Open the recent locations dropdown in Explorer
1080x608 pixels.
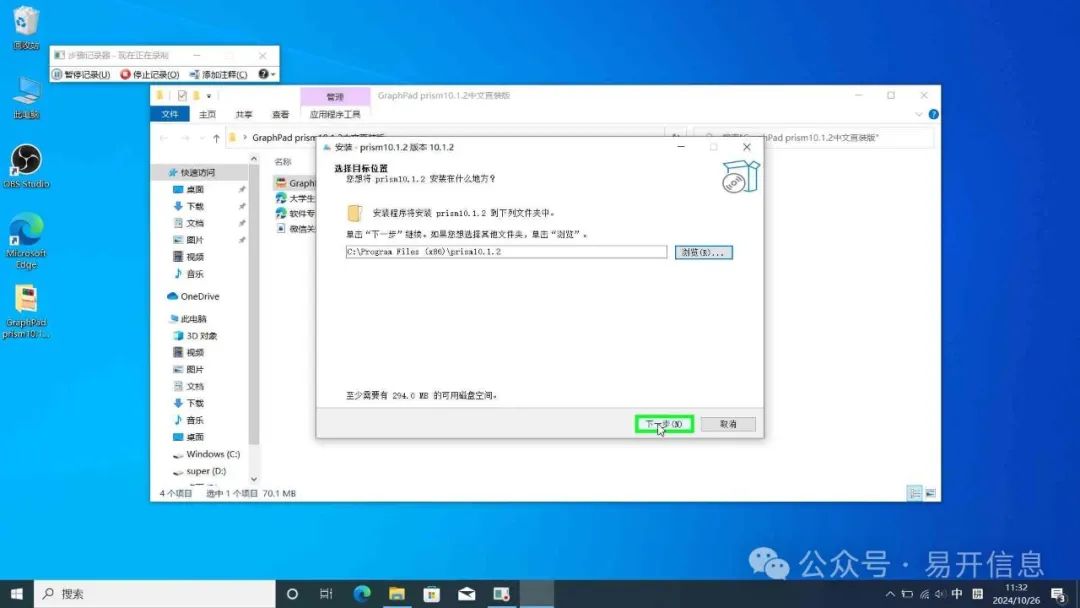[x=202, y=138]
